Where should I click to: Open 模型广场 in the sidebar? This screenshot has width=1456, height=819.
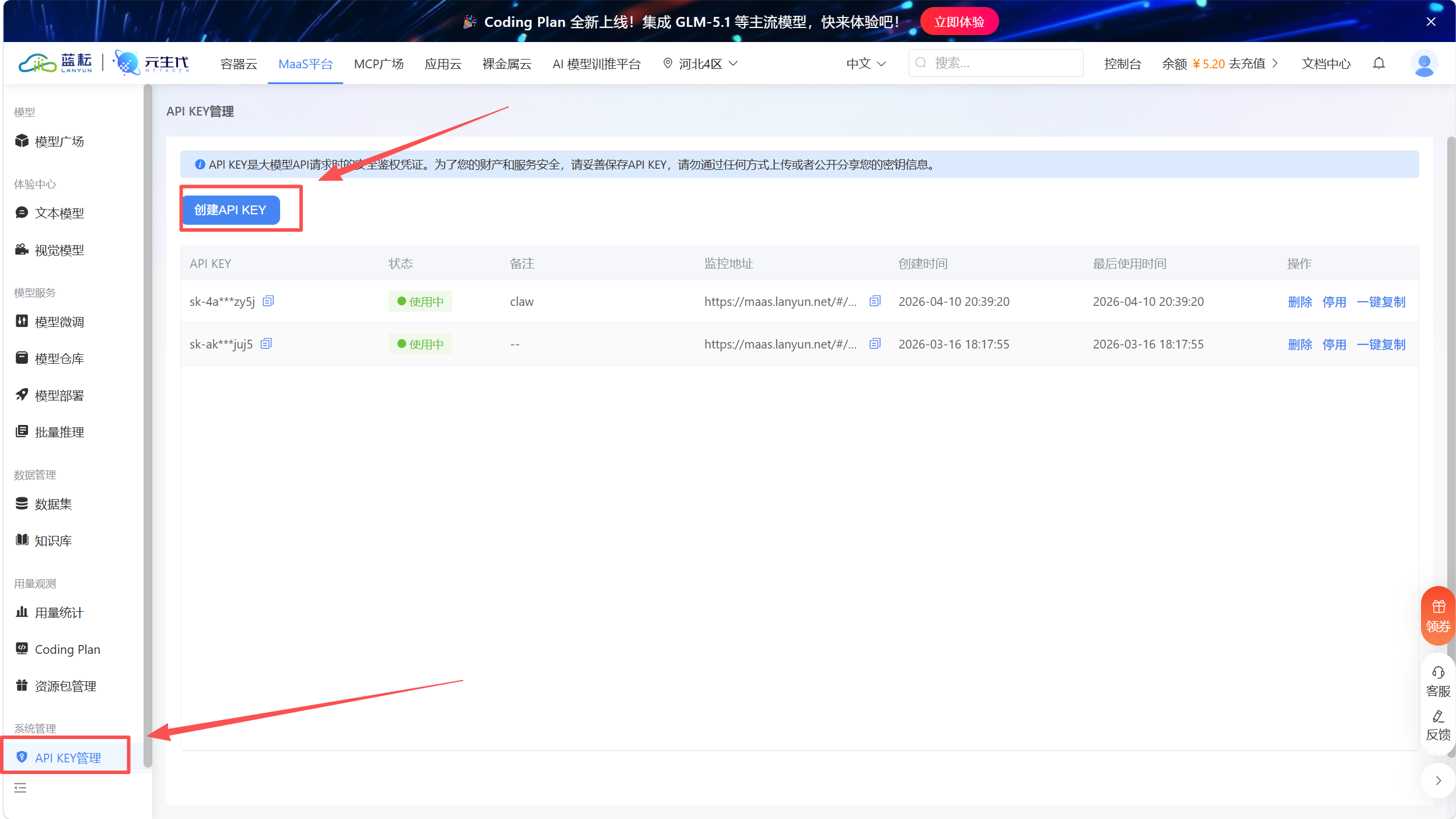50,141
